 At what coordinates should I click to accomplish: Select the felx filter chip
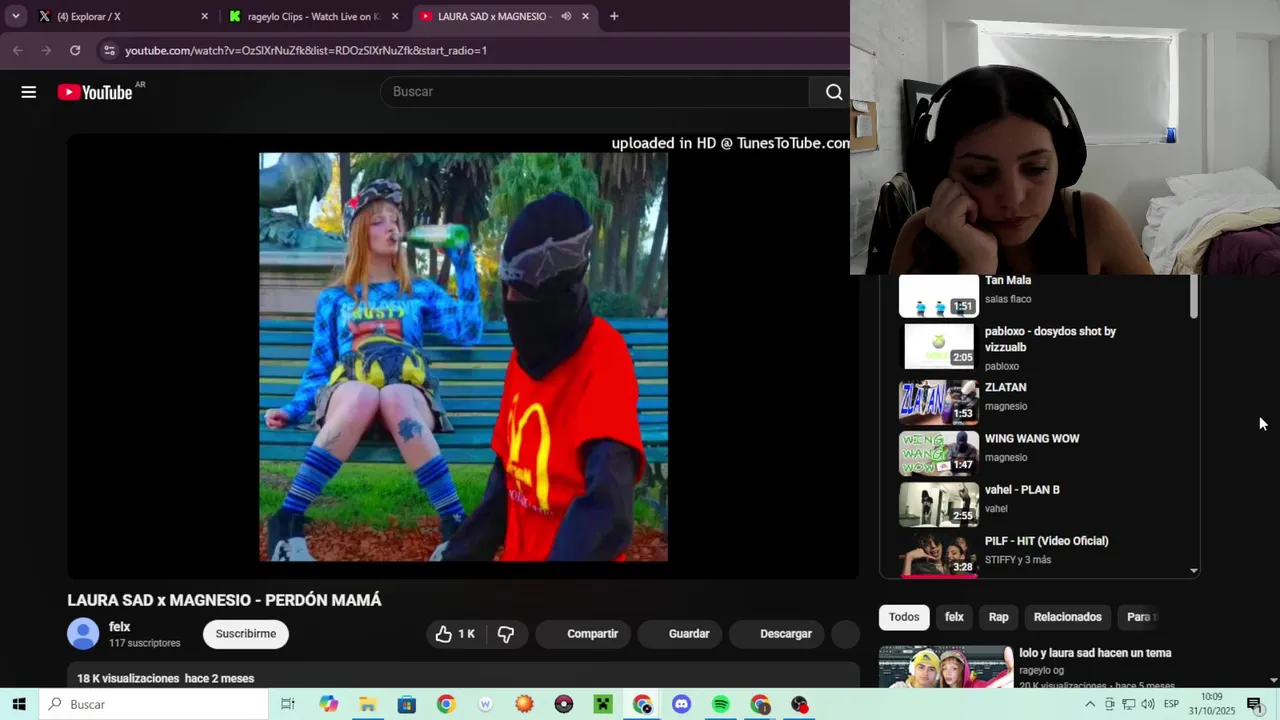point(954,617)
